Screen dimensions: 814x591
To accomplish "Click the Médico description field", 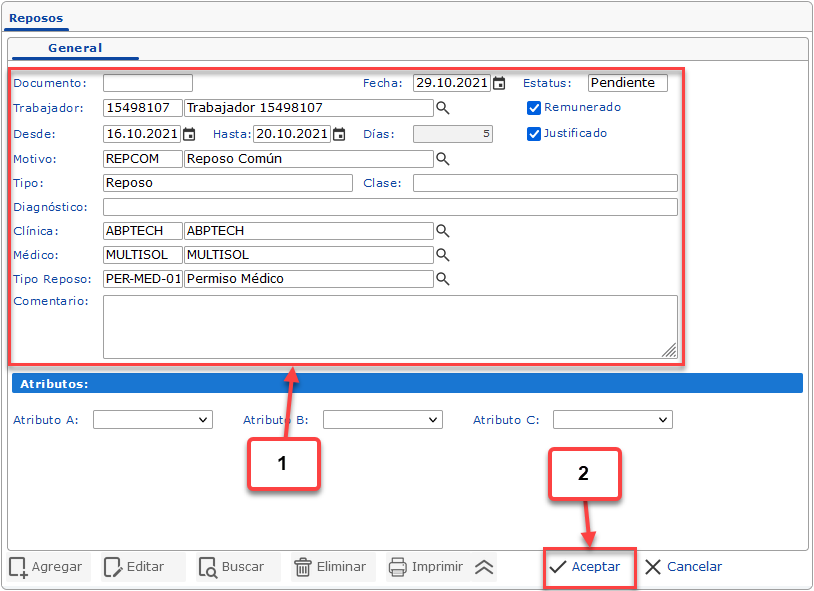I will pyautogui.click(x=309, y=254).
